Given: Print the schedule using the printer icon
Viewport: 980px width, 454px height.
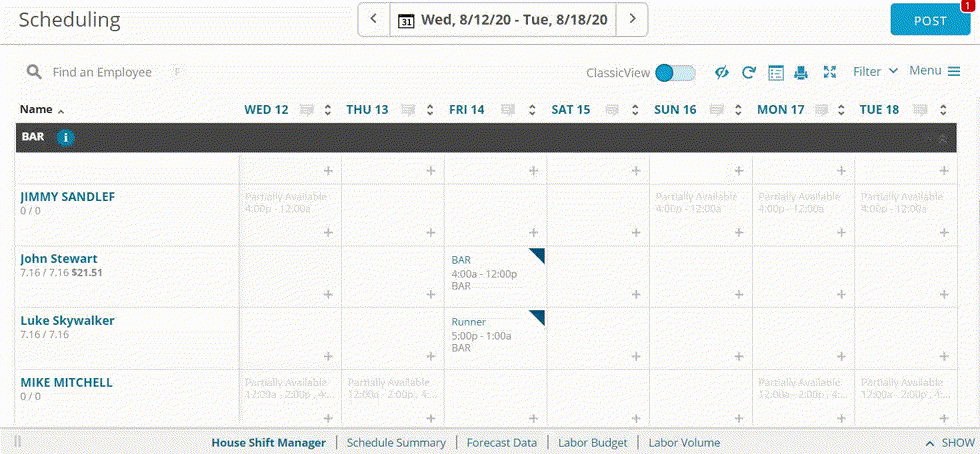Looking at the screenshot, I should click(801, 72).
